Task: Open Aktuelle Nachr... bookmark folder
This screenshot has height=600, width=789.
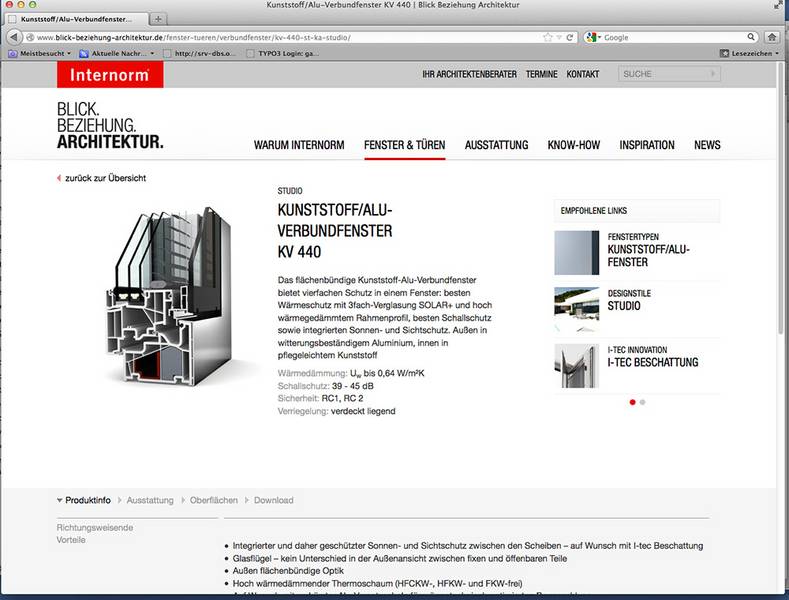Action: pos(117,53)
